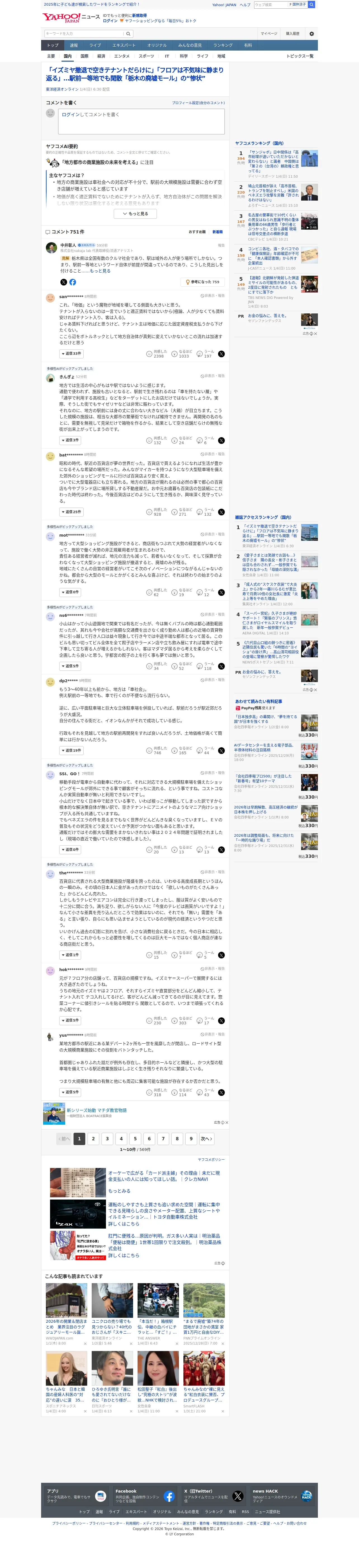Click the keyword search magnifier icon

129,34
